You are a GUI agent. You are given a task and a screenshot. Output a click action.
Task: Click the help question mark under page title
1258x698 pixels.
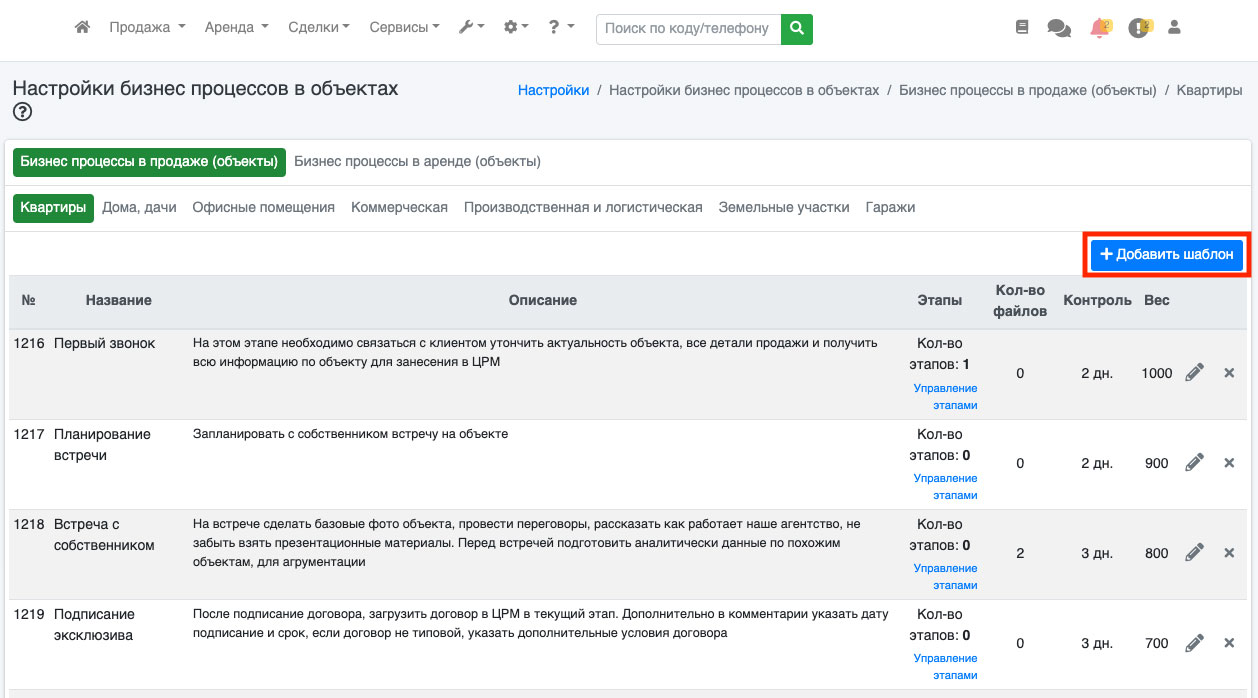22,112
